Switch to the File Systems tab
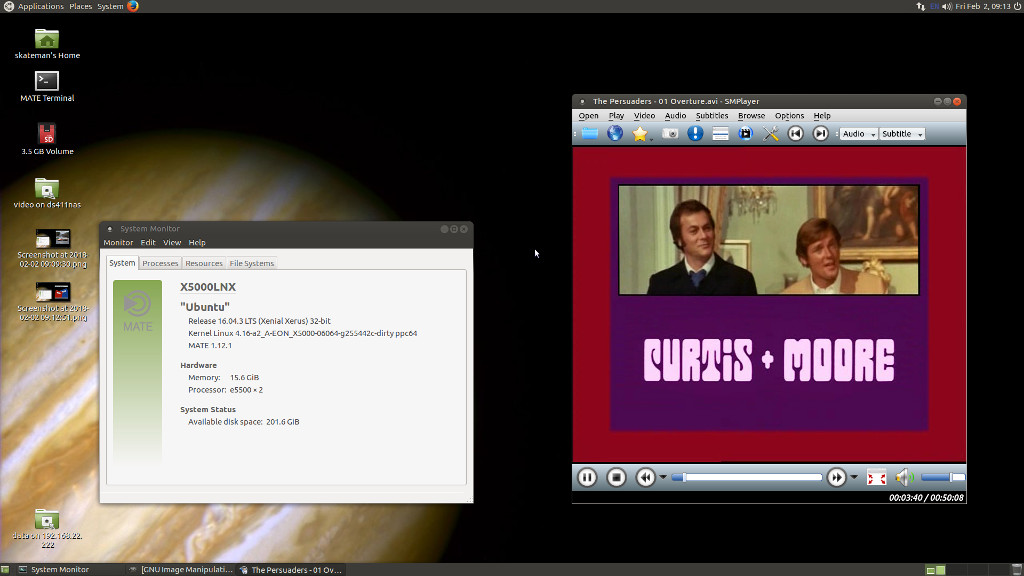1024x576 pixels. tap(251, 263)
